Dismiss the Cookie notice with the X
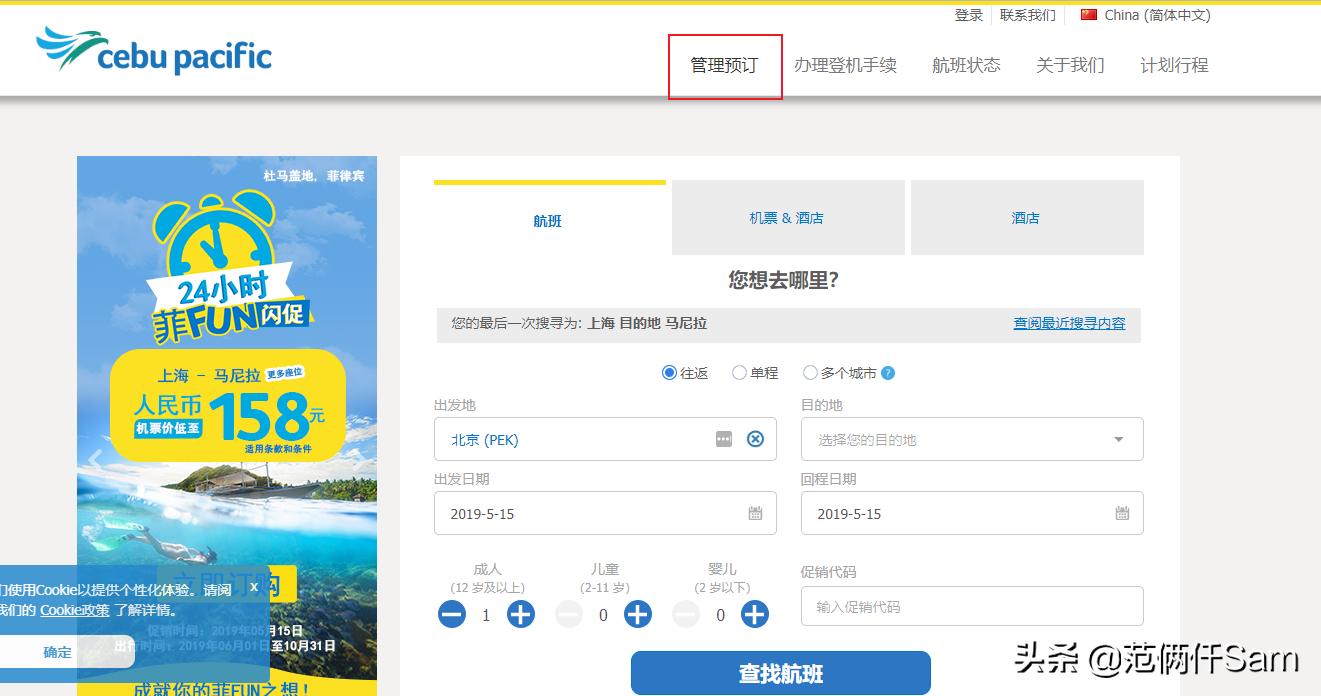This screenshot has width=1321, height=696. tap(254, 587)
